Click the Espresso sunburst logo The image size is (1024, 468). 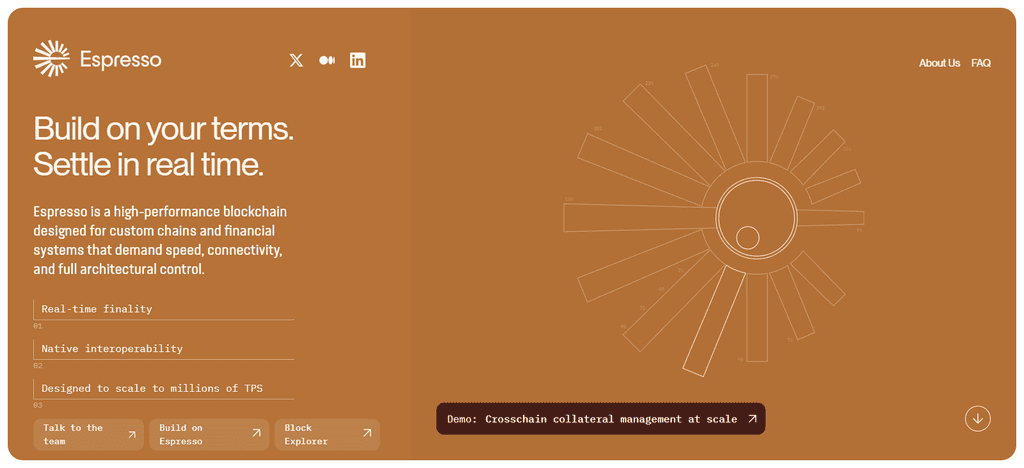(x=52, y=59)
